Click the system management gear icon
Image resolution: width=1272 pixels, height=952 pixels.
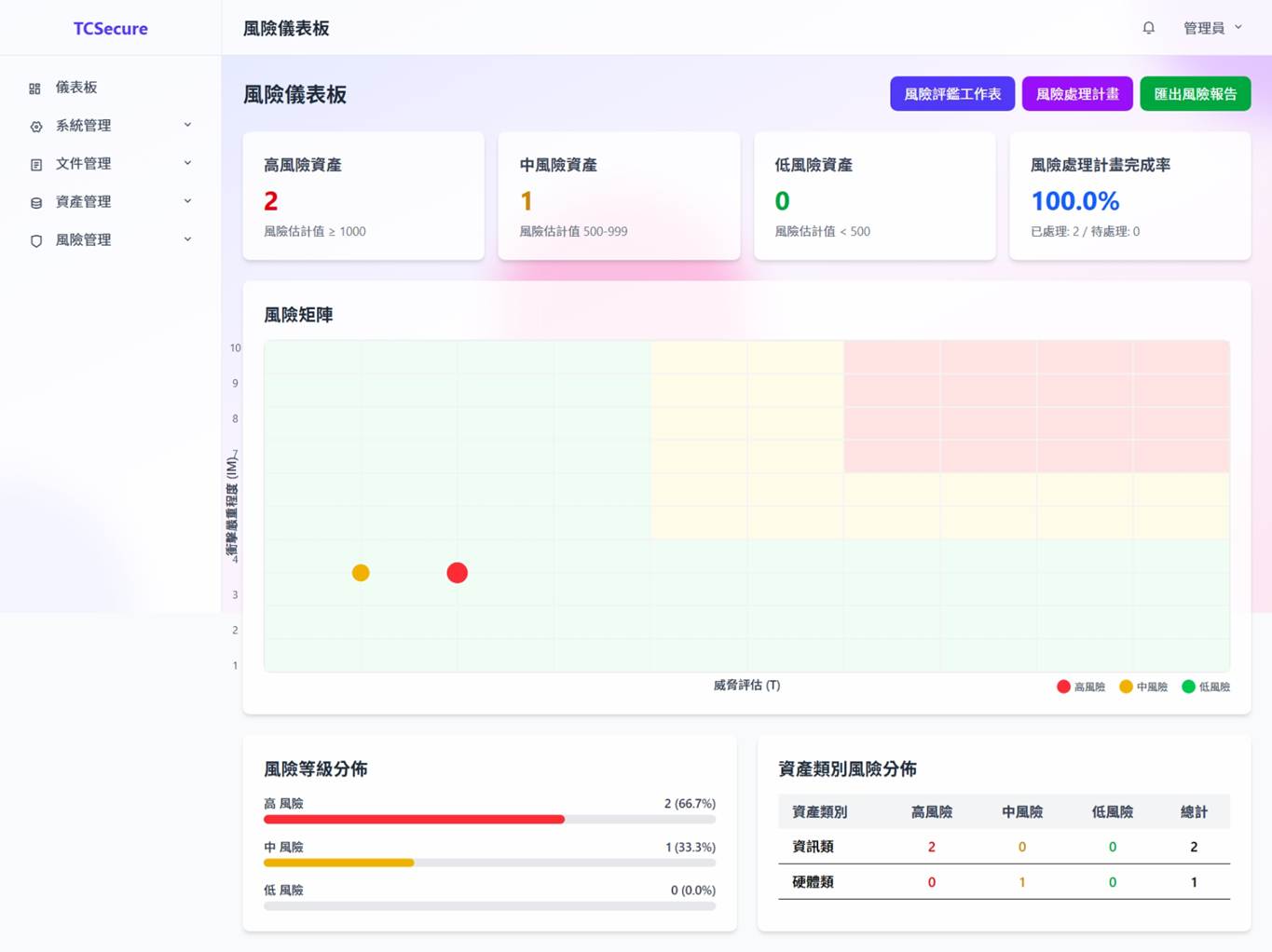coord(35,127)
